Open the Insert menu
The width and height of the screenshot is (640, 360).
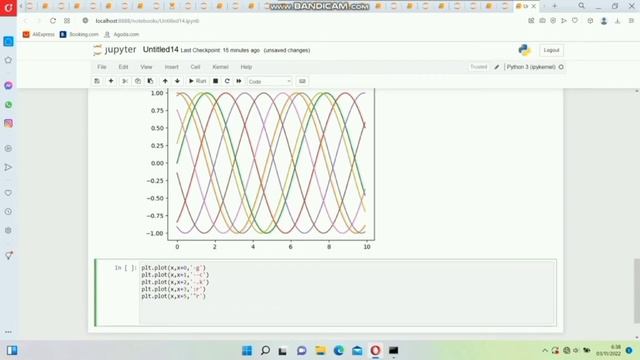[x=171, y=67]
